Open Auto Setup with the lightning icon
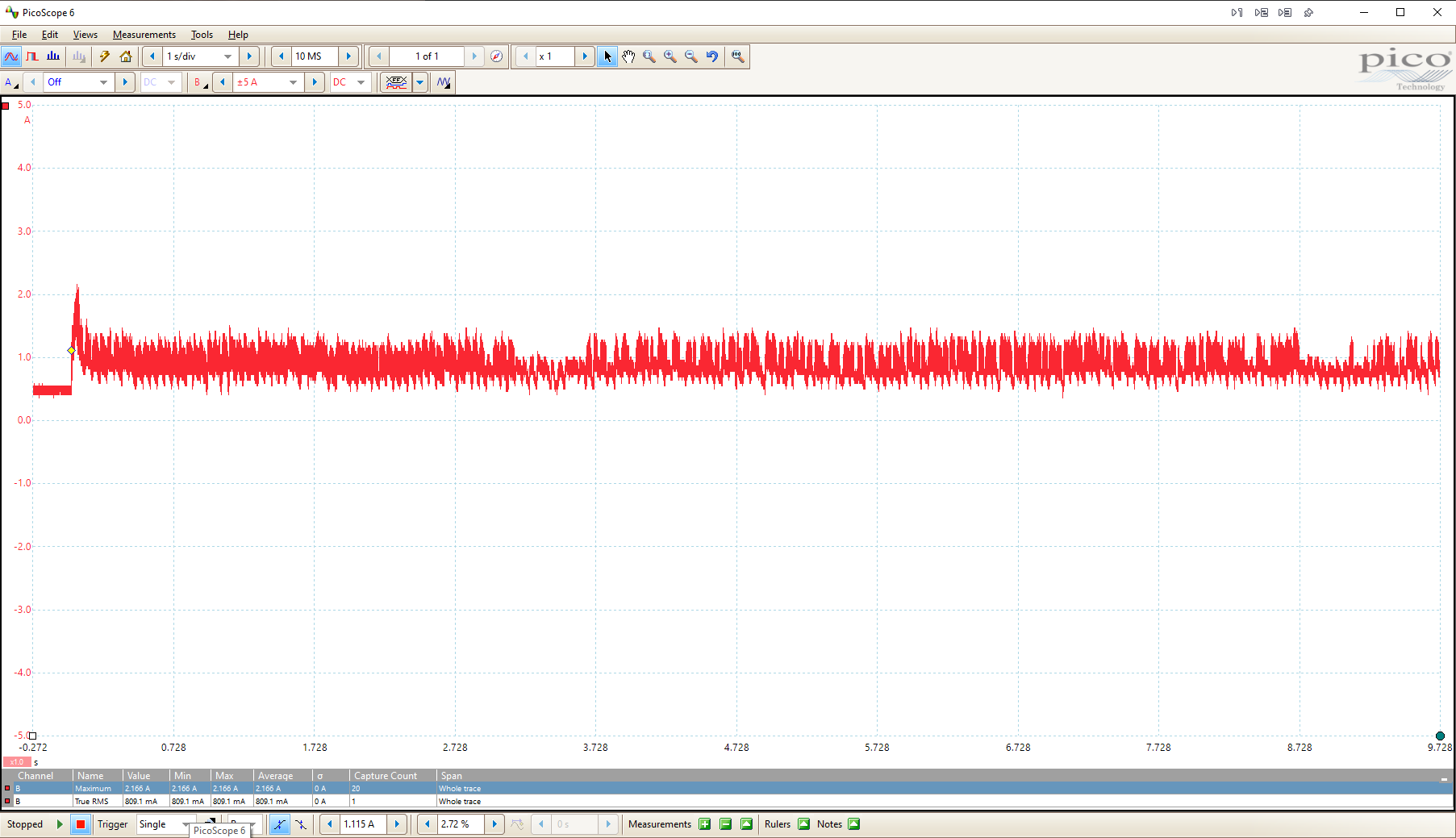This screenshot has width=1456, height=838. pyautogui.click(x=104, y=56)
